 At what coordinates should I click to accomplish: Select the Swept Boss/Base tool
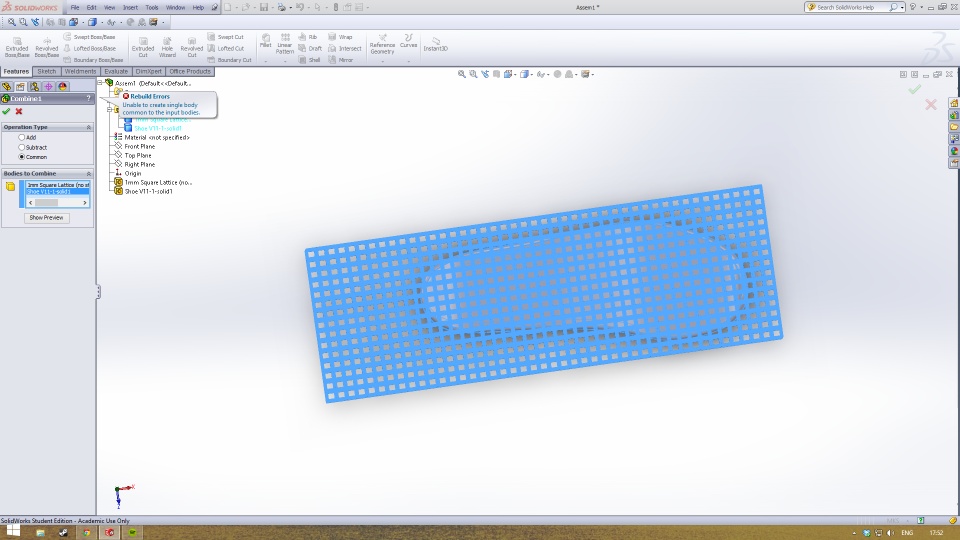point(89,37)
